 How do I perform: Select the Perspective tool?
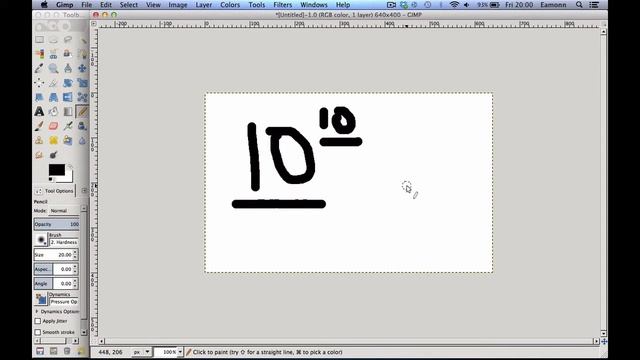[53, 97]
